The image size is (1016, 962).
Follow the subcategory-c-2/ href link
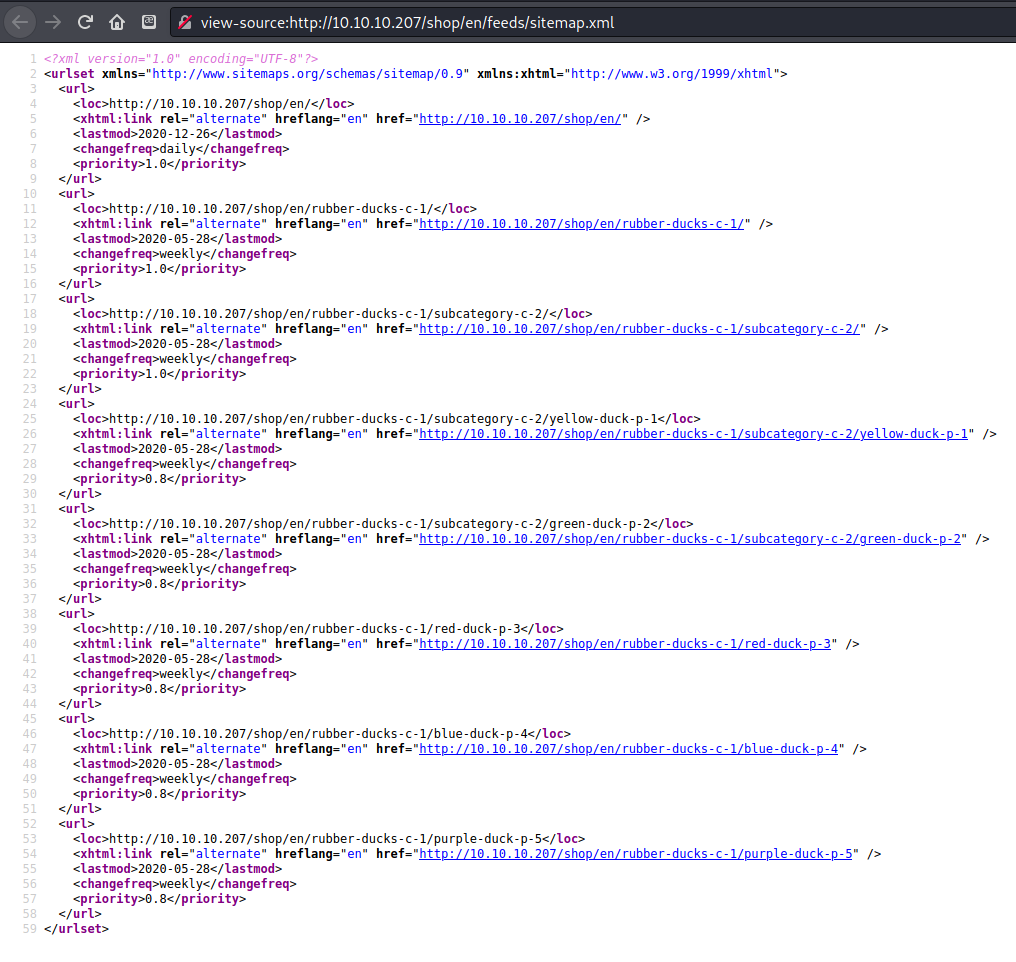tap(640, 329)
